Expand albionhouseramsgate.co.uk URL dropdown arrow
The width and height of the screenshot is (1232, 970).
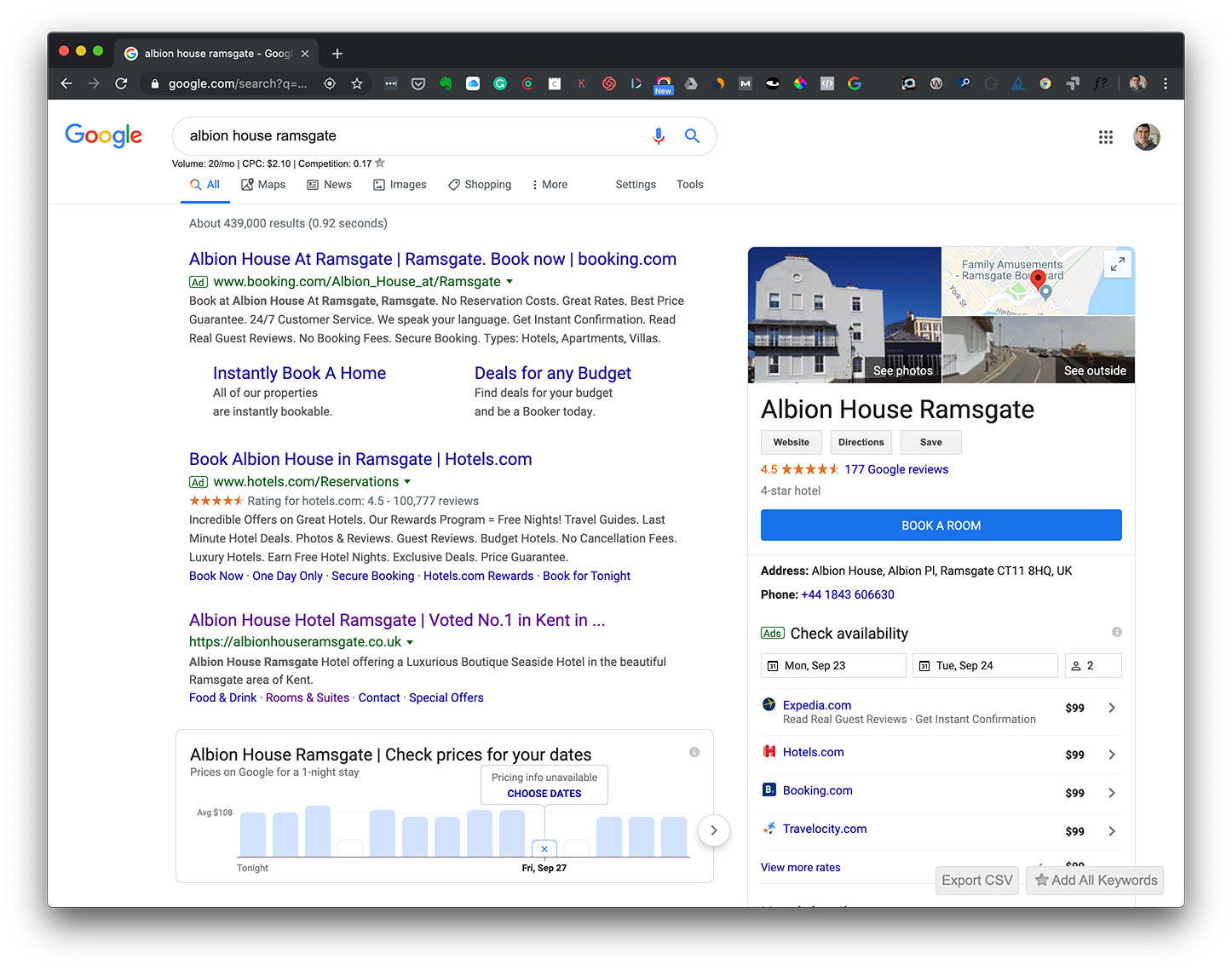point(410,642)
